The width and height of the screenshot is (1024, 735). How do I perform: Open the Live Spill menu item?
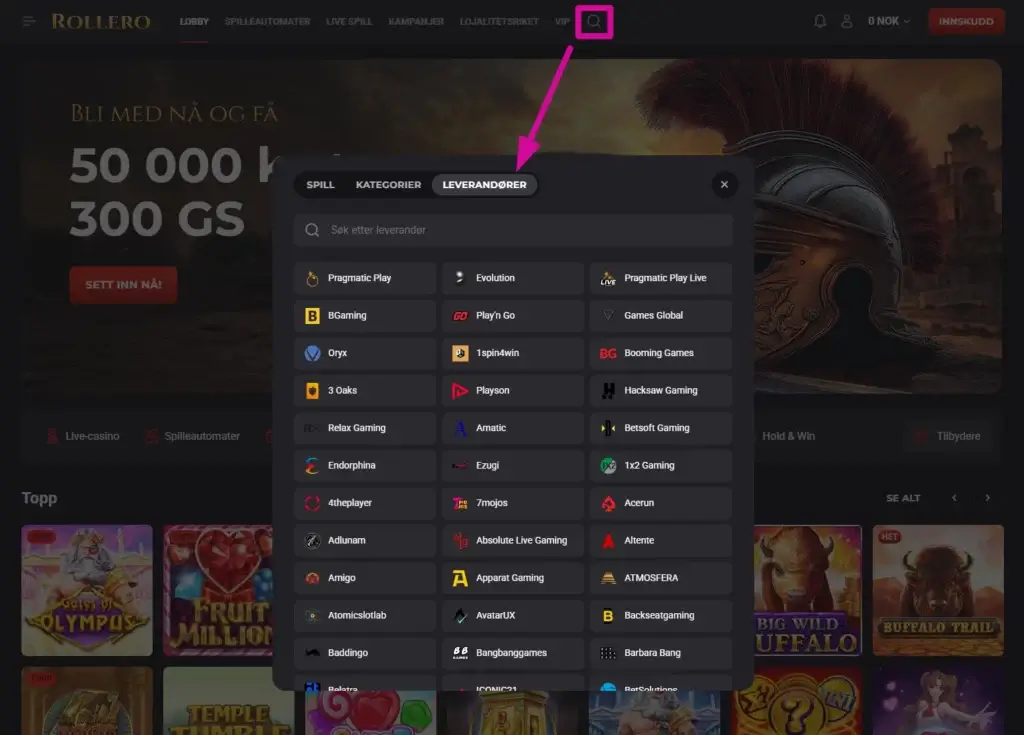click(349, 22)
